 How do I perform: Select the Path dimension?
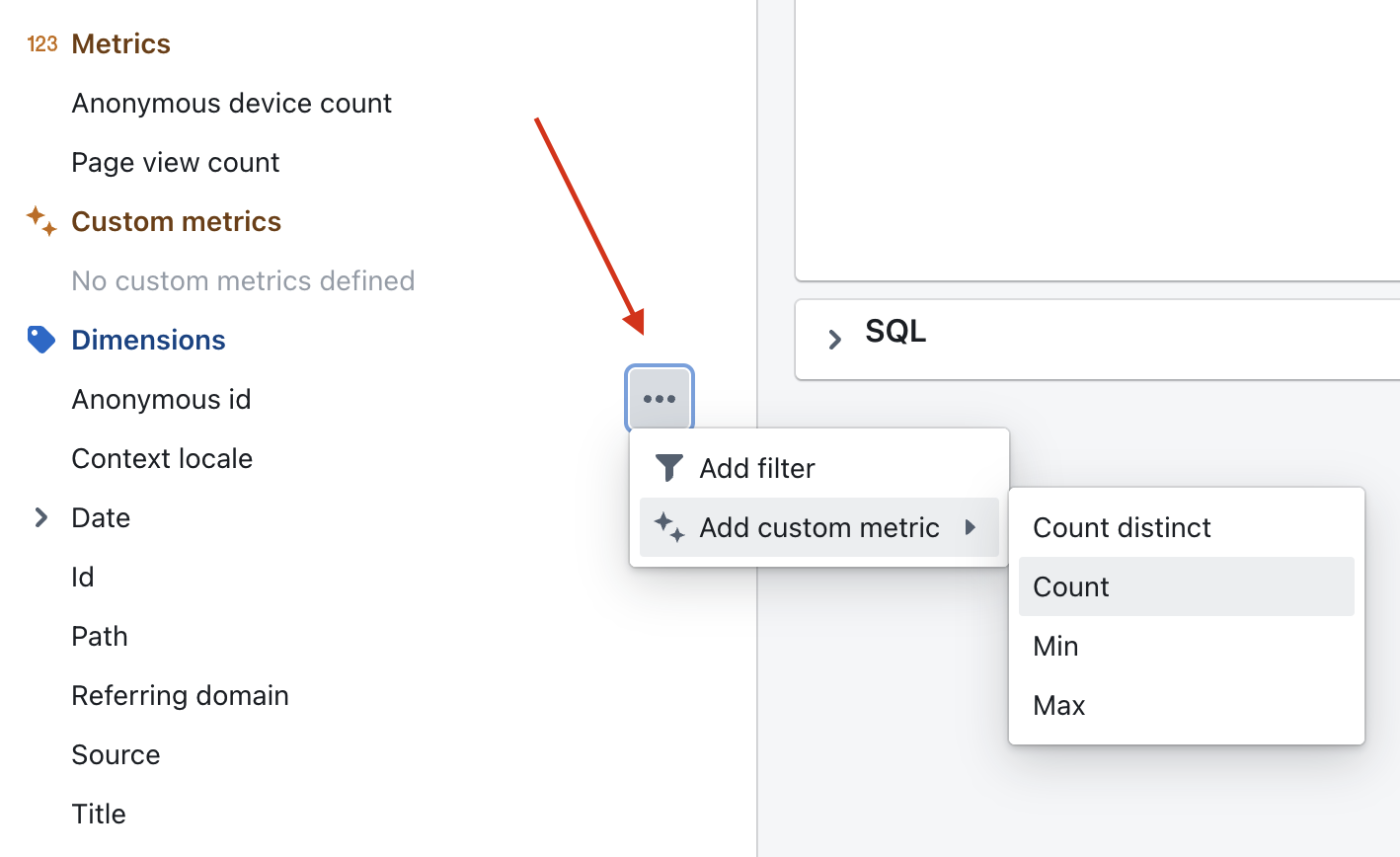100,636
